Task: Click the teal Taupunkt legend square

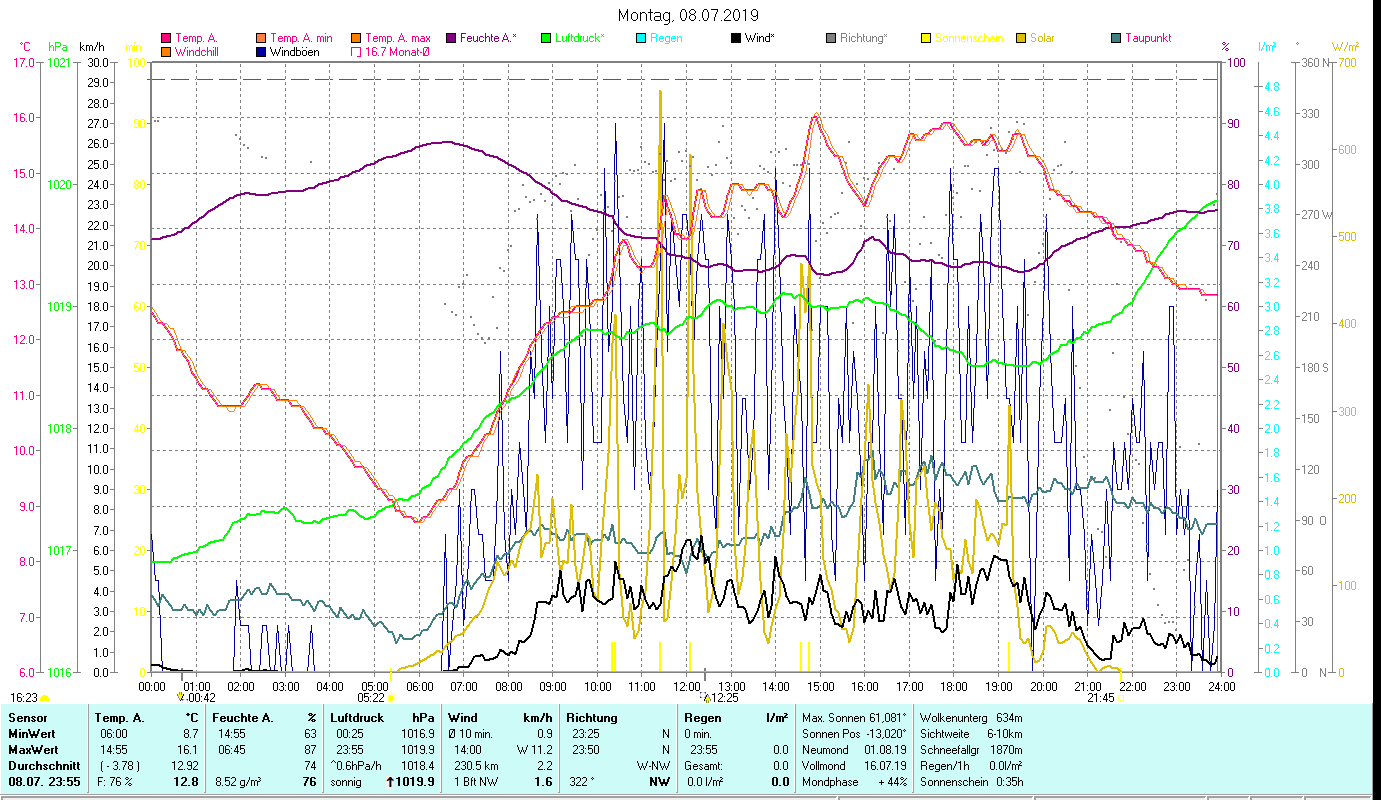Action: (x=1115, y=38)
